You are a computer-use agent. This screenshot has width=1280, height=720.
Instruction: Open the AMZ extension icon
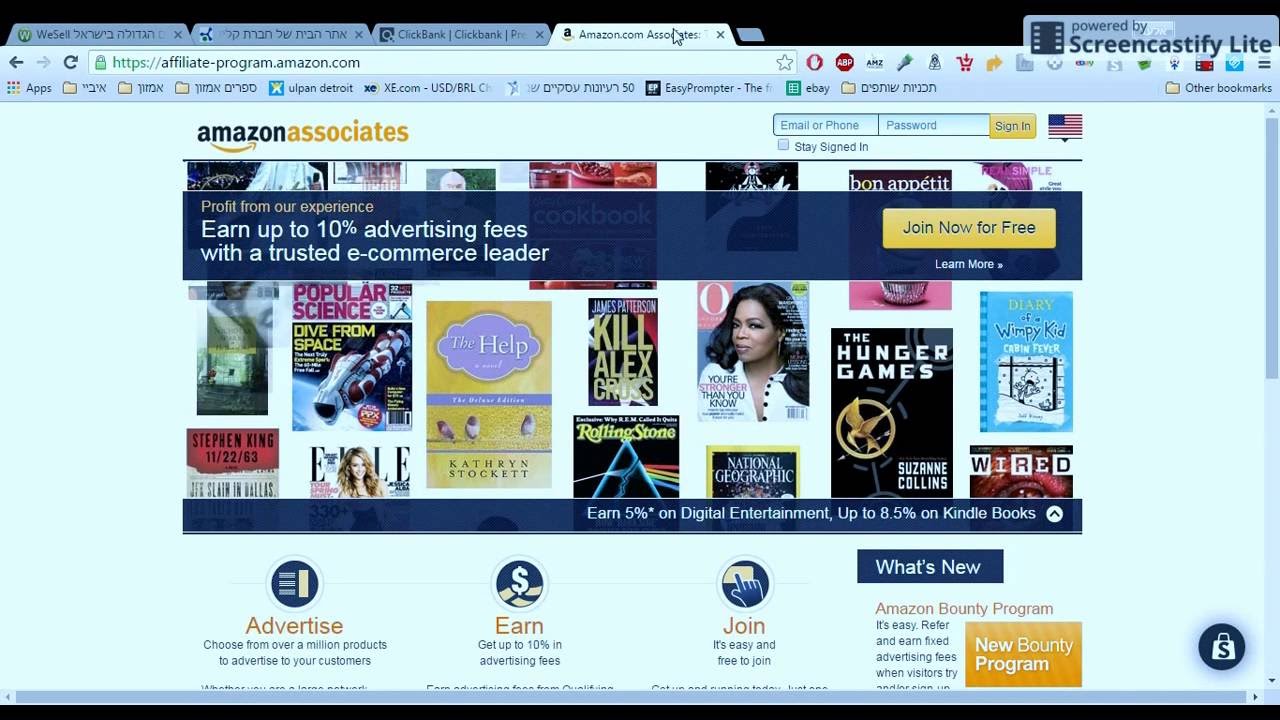(x=875, y=62)
